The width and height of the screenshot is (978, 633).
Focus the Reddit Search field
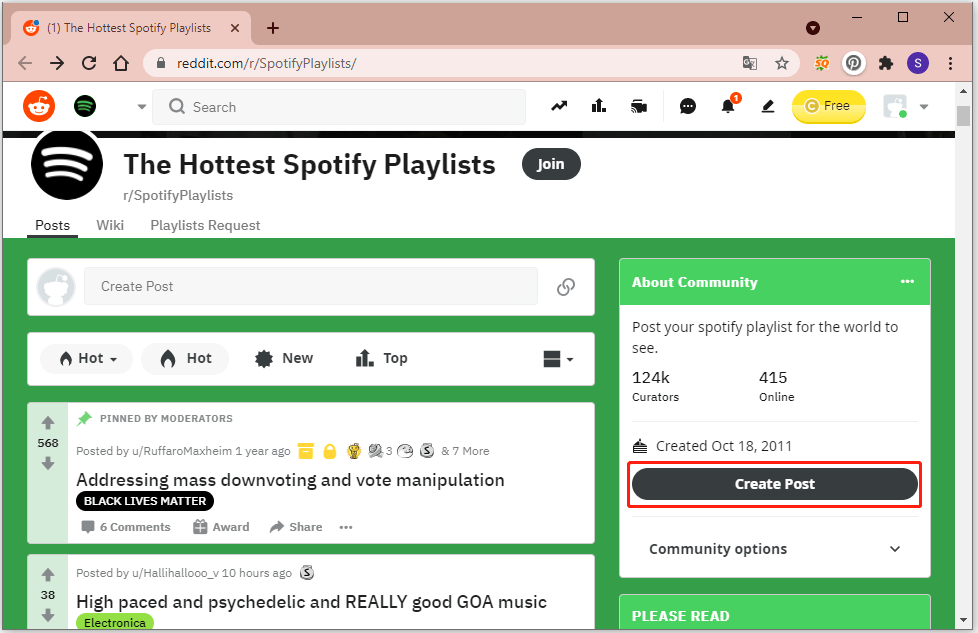pos(339,107)
